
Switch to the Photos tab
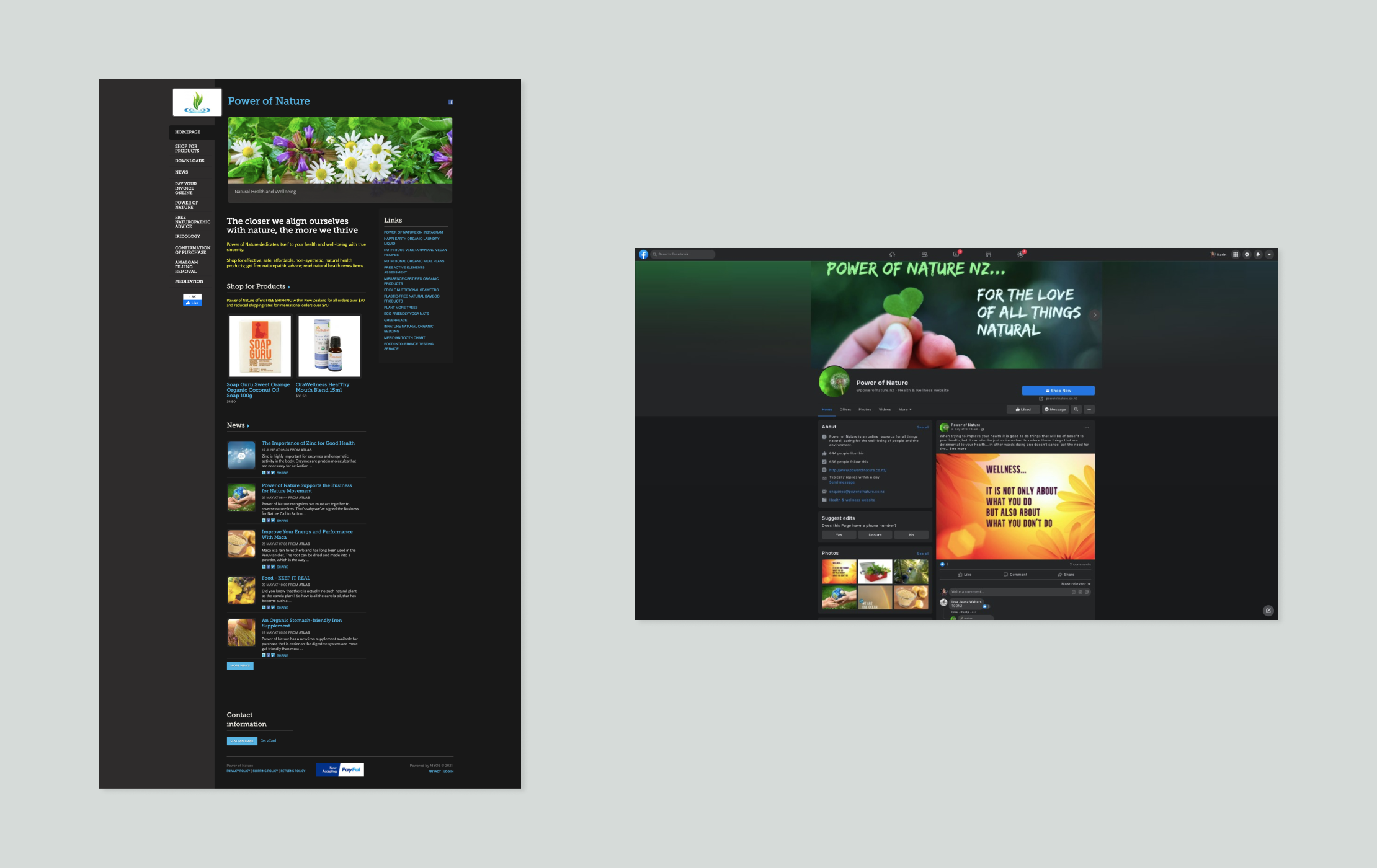coord(865,409)
